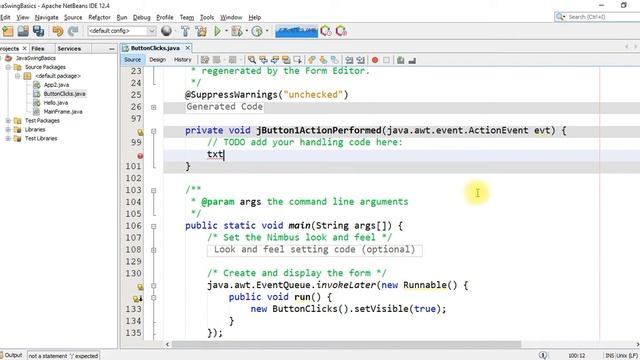Click the Next Bookmark icon
The height and width of the screenshot is (360, 640).
pos(323,60)
